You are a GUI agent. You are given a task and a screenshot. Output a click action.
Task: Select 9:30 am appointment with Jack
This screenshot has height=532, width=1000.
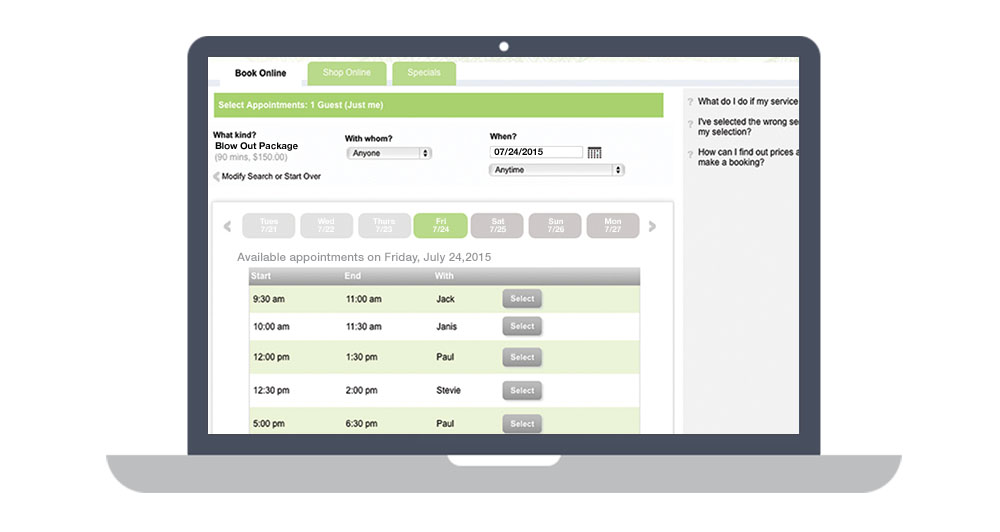522,299
